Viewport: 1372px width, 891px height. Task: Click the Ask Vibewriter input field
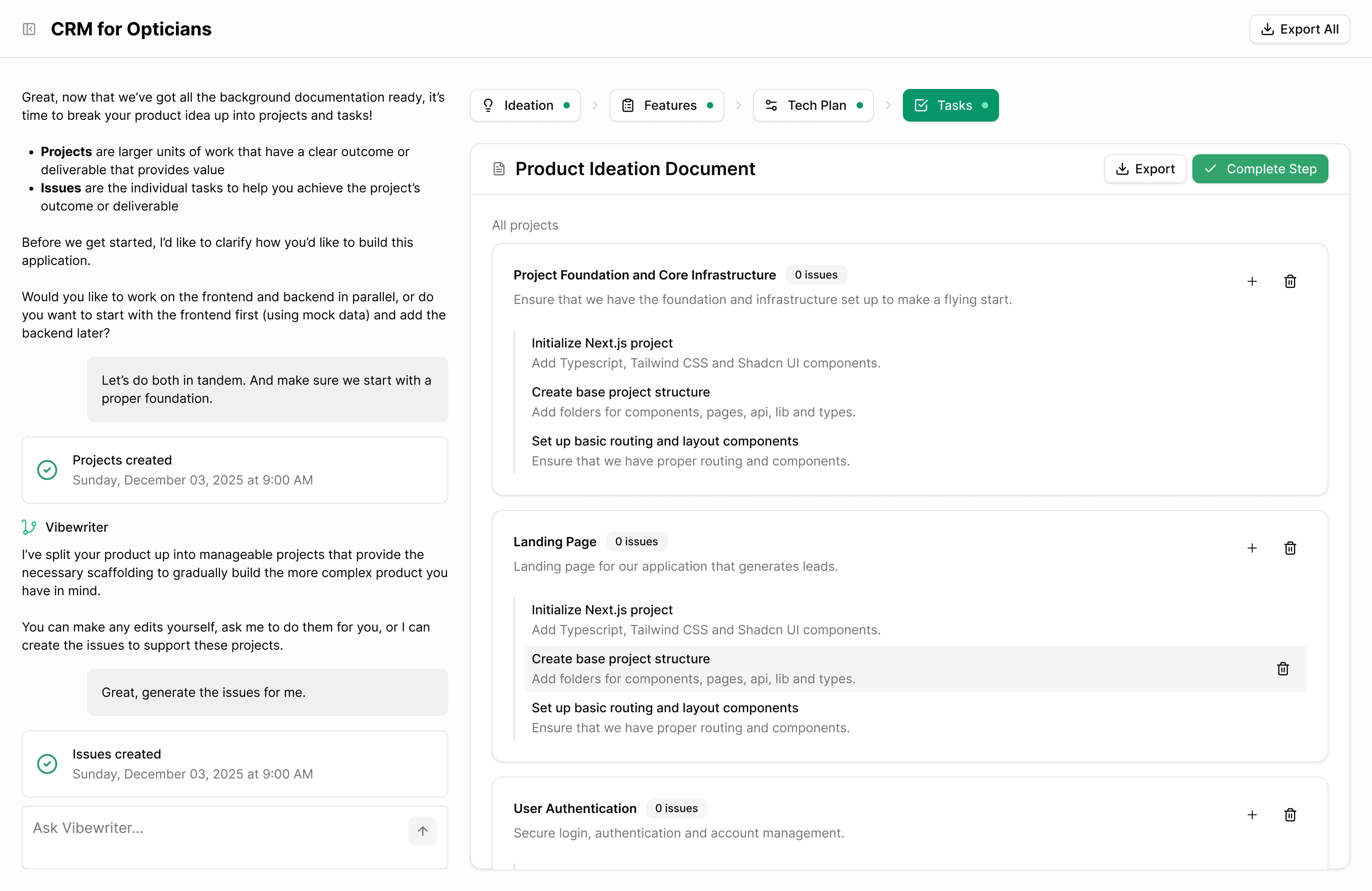pyautogui.click(x=173, y=827)
